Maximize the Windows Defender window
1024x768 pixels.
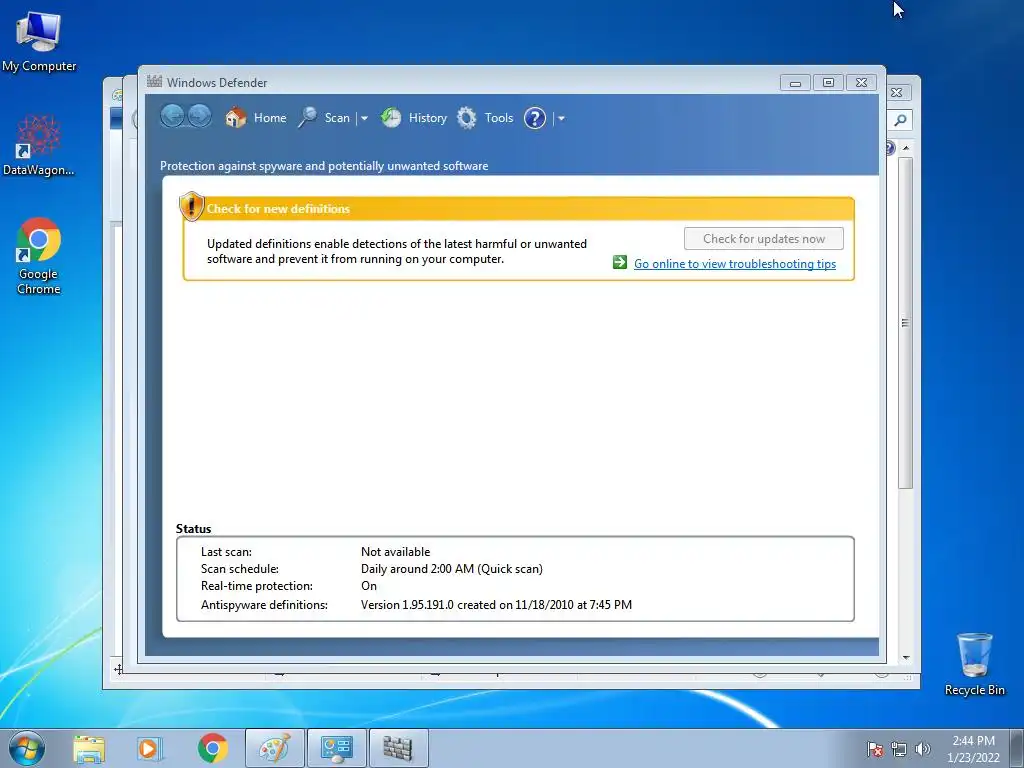828,83
